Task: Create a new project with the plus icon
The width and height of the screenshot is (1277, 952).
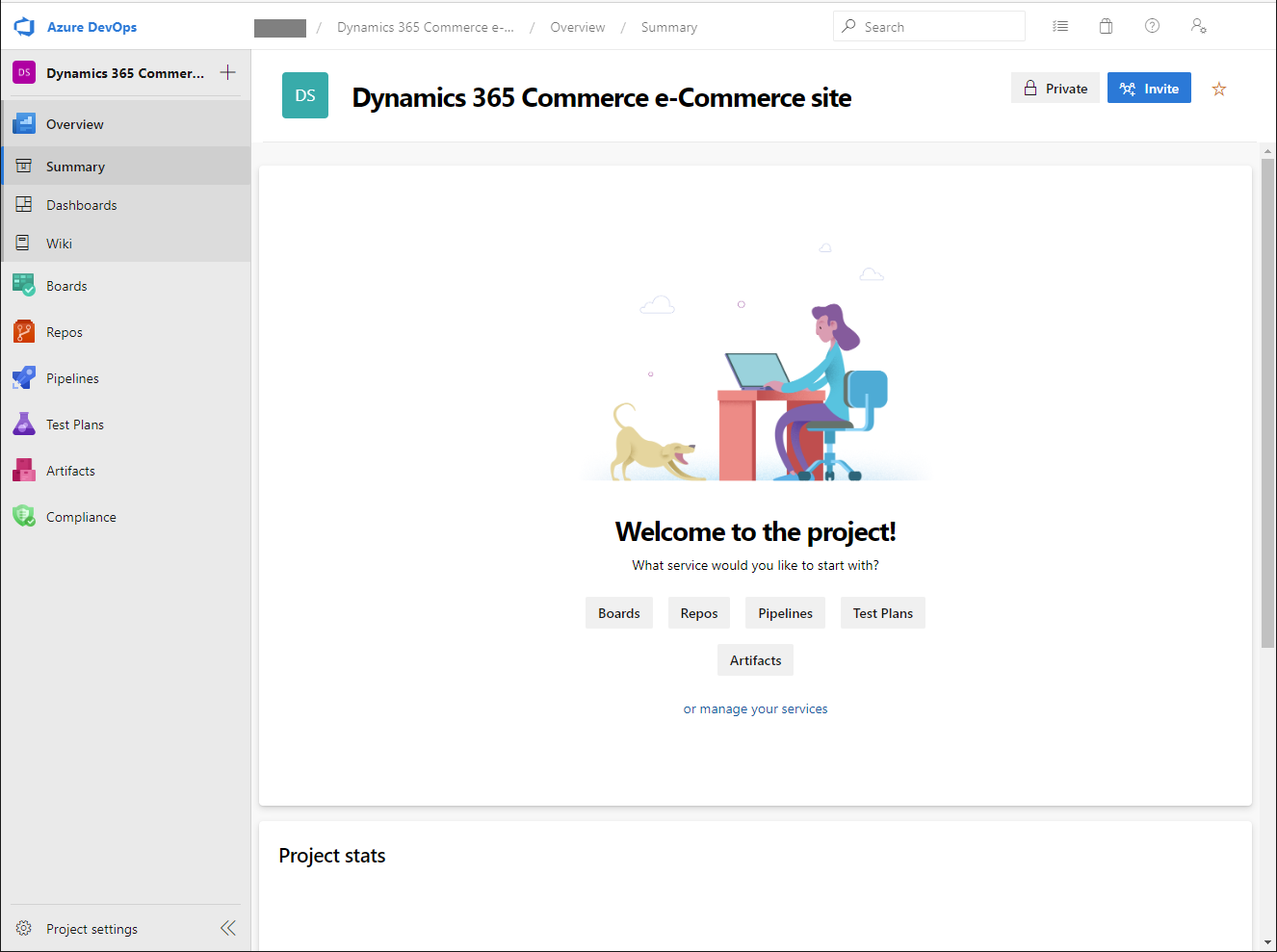Action: pyautogui.click(x=228, y=72)
